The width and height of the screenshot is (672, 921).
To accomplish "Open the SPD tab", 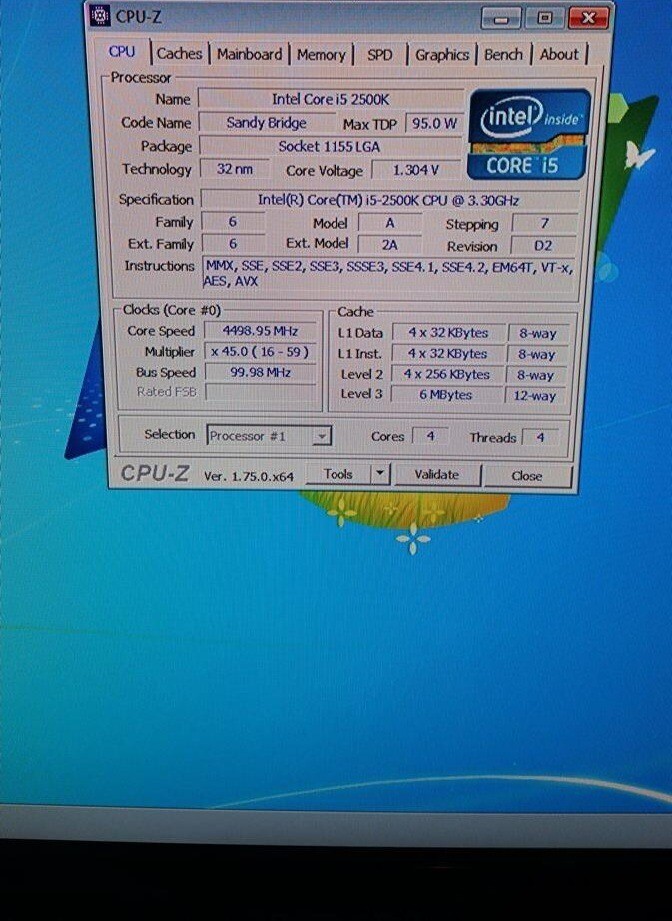I will click(379, 55).
